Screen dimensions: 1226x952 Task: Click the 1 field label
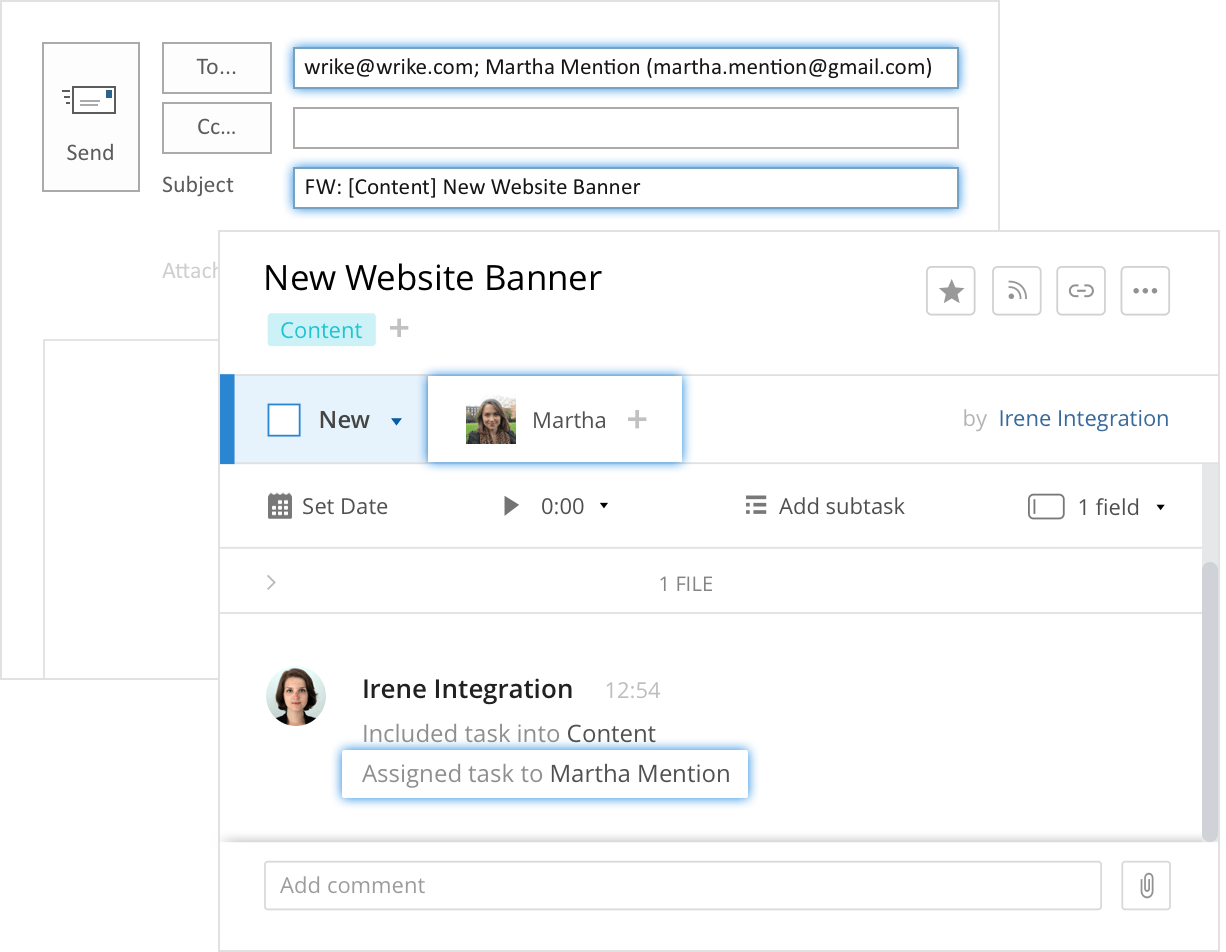tap(1109, 507)
